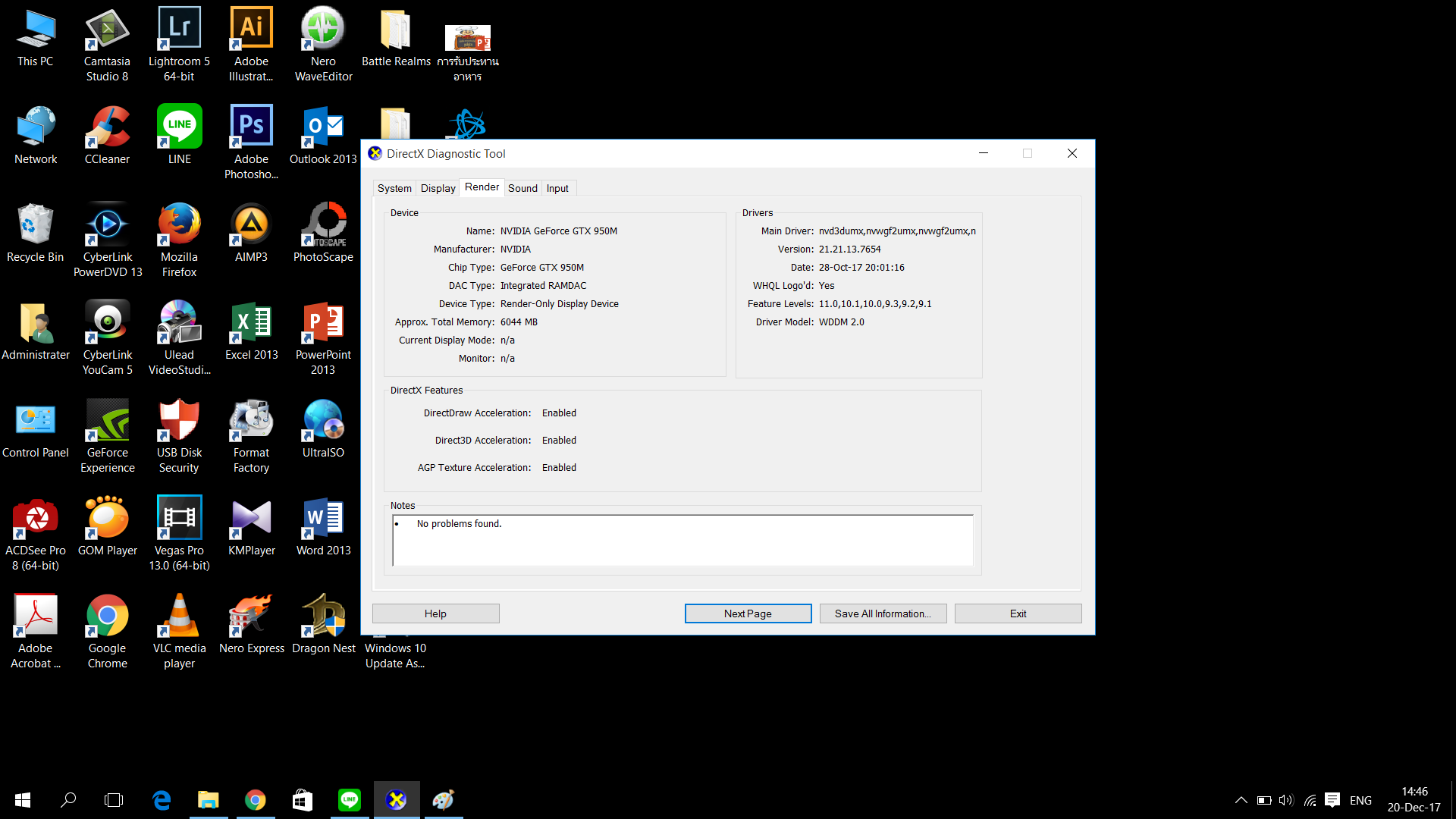This screenshot has height=819, width=1456.
Task: Open the Sound tab
Action: tap(522, 188)
